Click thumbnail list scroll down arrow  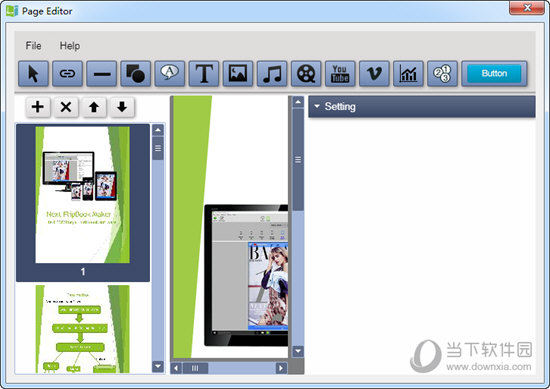158,366
